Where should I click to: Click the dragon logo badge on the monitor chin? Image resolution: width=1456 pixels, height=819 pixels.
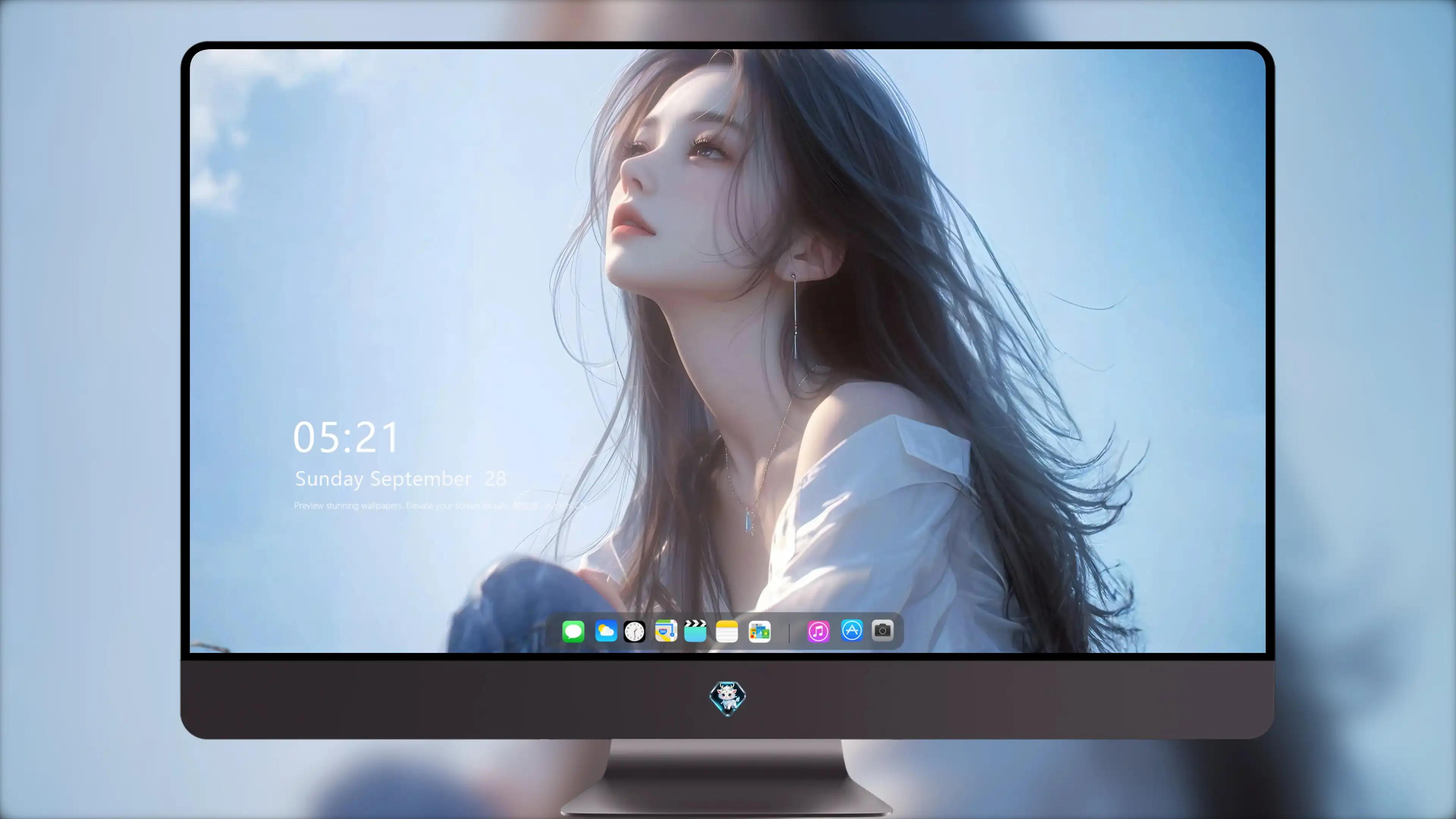pos(728,698)
